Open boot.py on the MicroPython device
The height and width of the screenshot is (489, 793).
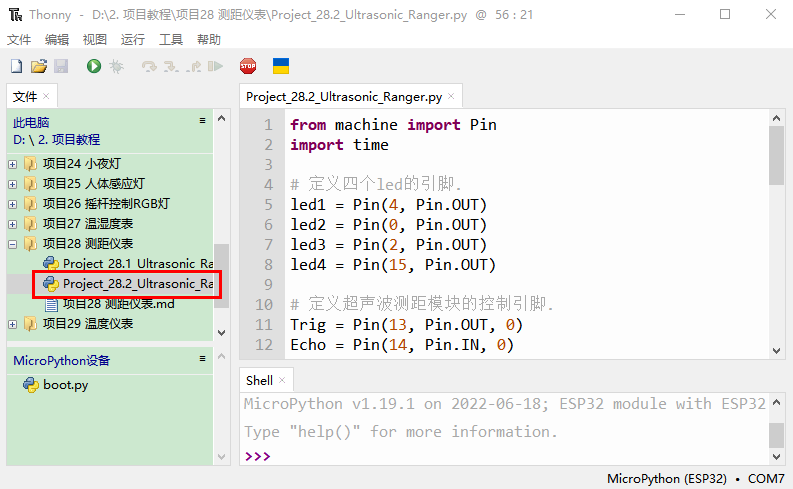point(65,385)
